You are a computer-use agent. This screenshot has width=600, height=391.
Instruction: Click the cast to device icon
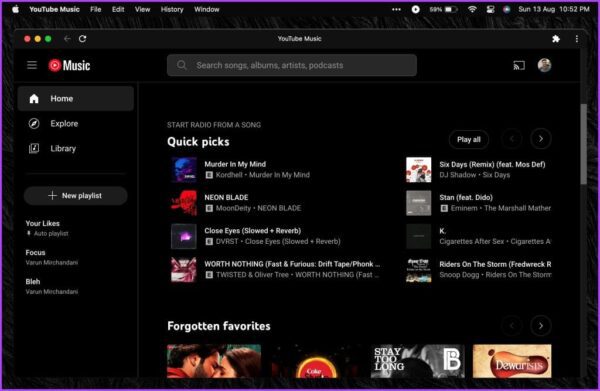tap(519, 65)
